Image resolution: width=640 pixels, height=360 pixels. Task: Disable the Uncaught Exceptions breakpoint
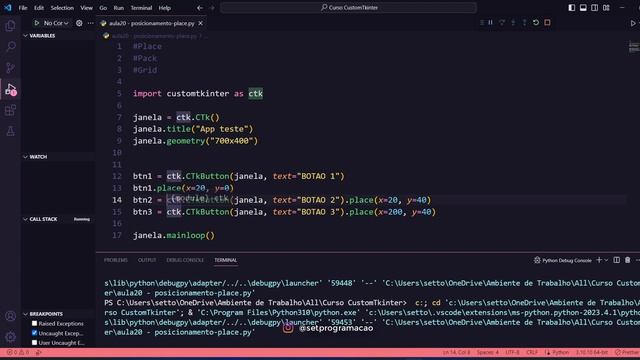point(34,333)
